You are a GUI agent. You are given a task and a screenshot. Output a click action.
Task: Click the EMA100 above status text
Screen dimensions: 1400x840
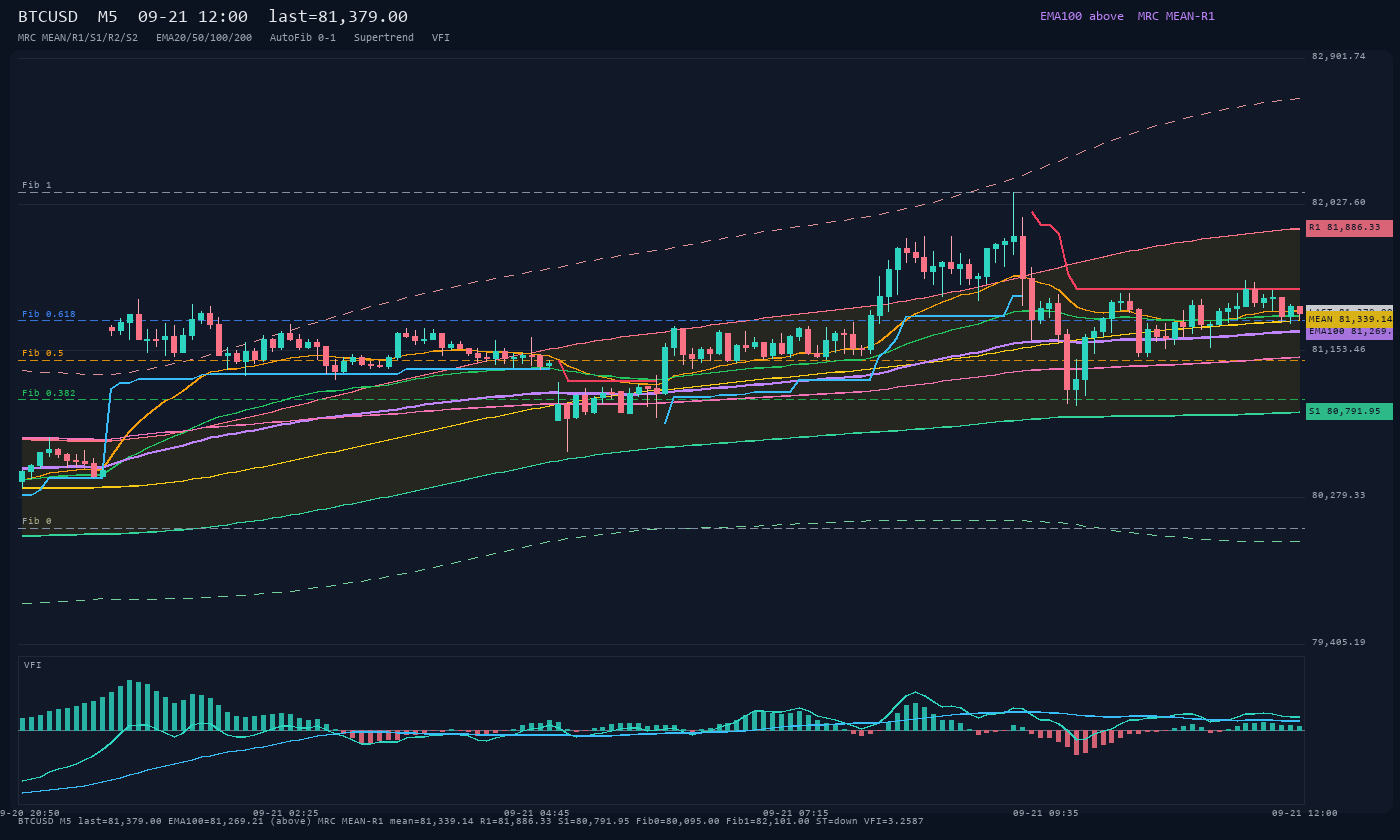[1082, 16]
